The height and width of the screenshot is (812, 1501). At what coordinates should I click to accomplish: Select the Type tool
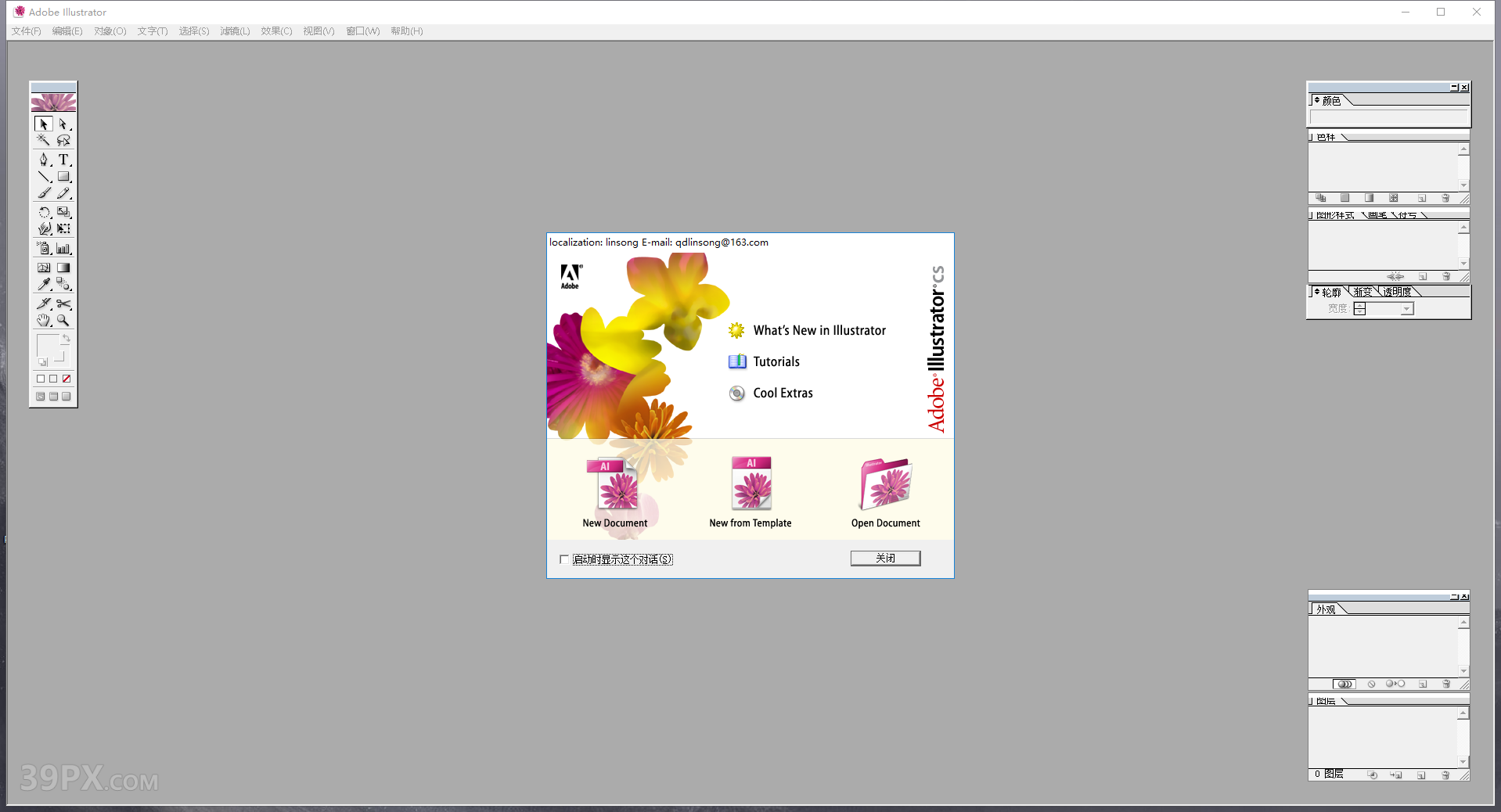63,160
